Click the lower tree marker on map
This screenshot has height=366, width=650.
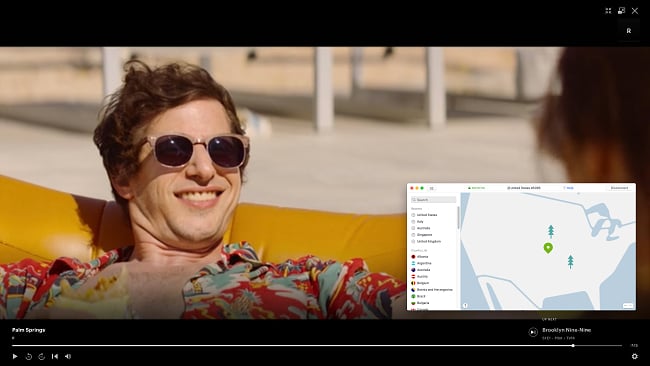(x=570, y=262)
